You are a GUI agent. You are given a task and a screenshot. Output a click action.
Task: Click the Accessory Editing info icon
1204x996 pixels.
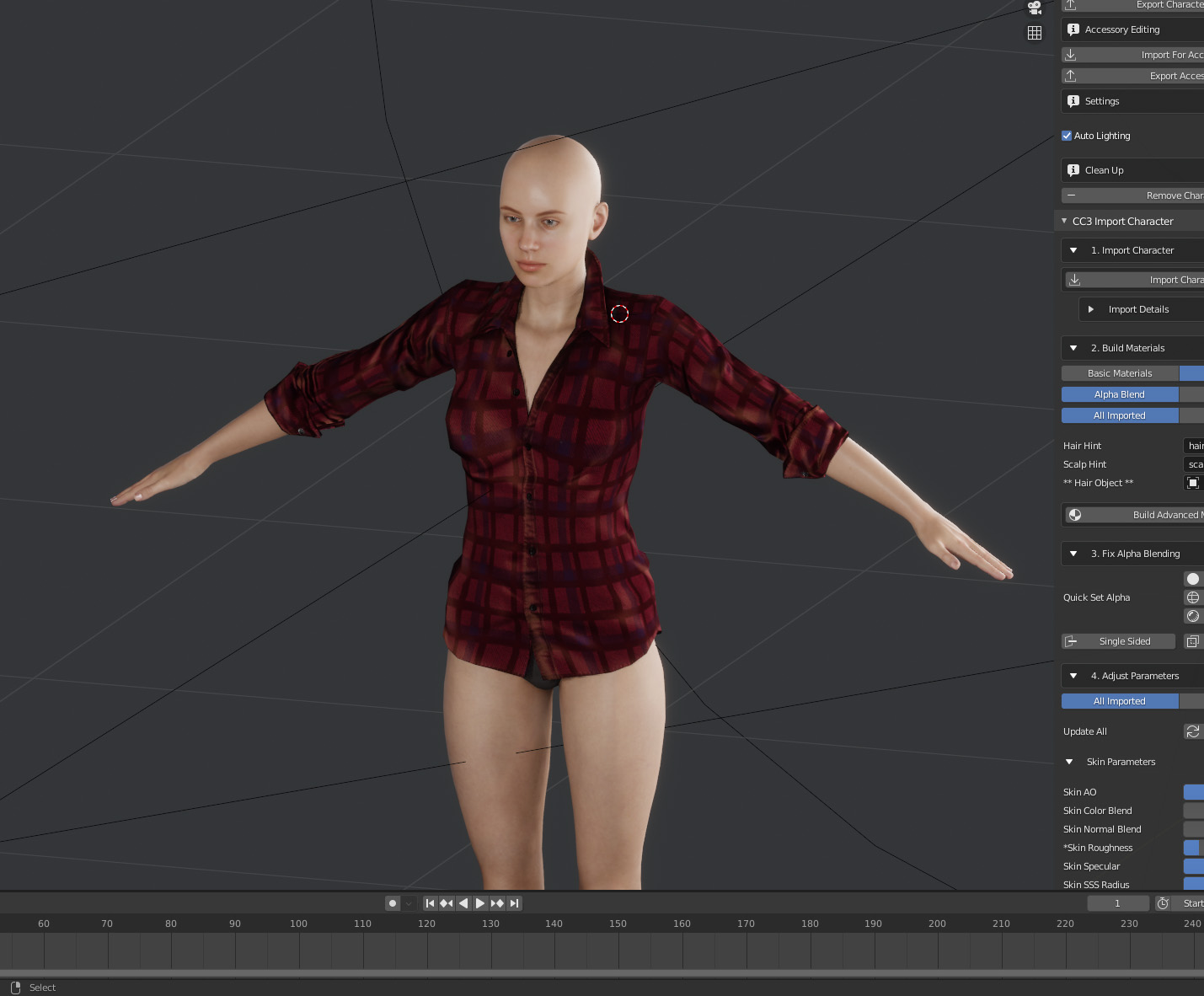tap(1073, 29)
